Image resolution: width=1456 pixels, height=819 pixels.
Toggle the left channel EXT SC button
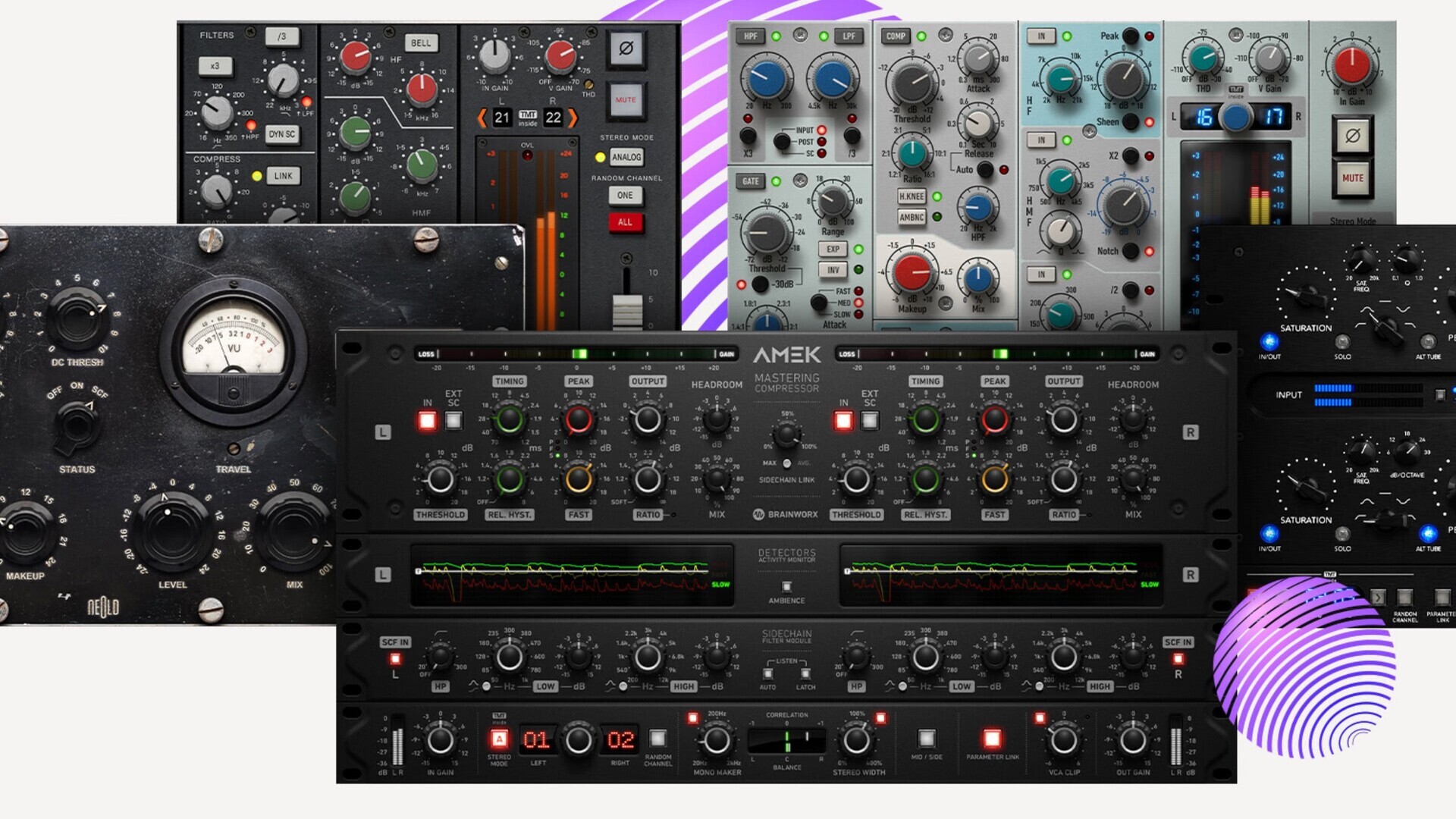point(453,421)
